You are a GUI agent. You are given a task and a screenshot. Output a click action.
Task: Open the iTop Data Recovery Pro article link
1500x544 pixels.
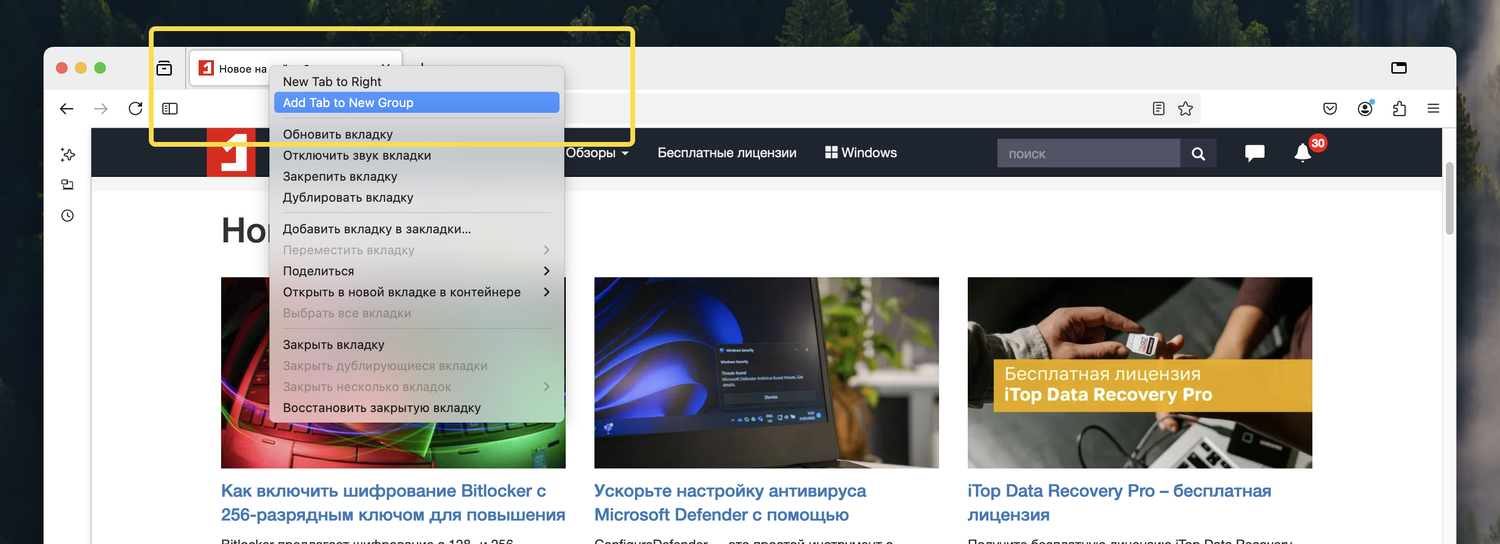tap(1119, 503)
